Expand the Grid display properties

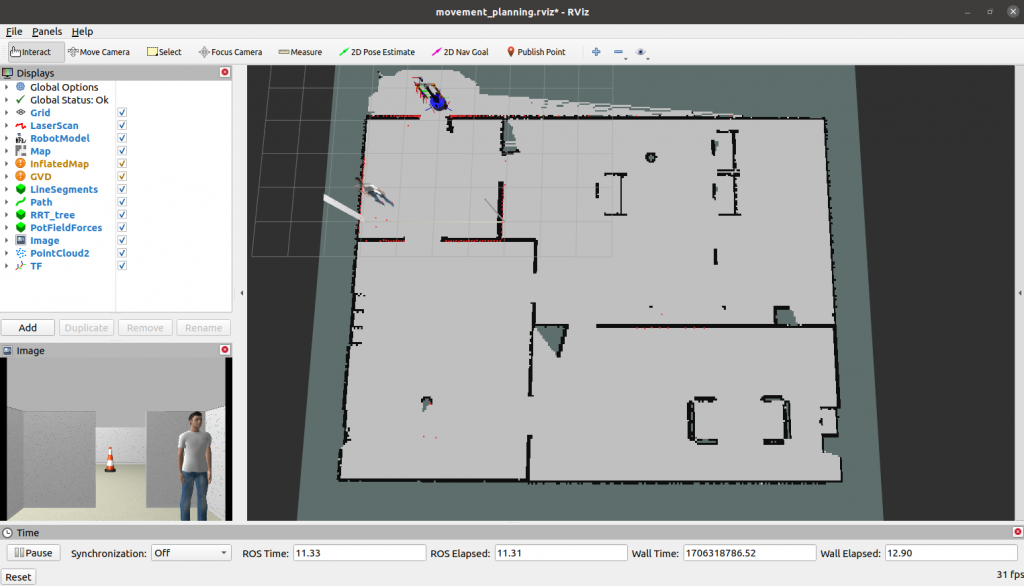(x=7, y=112)
